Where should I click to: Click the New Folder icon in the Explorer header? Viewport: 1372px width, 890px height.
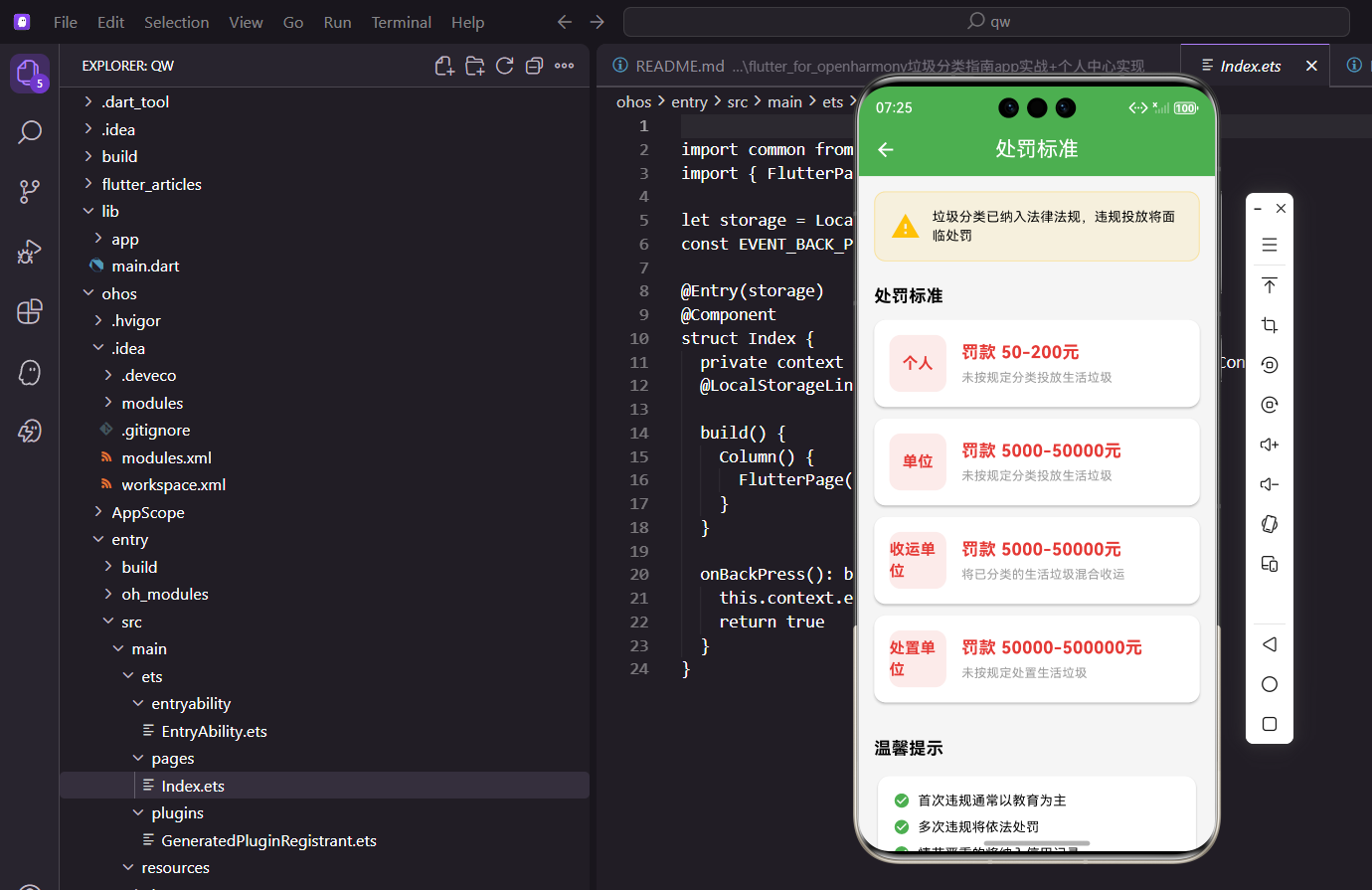(475, 66)
